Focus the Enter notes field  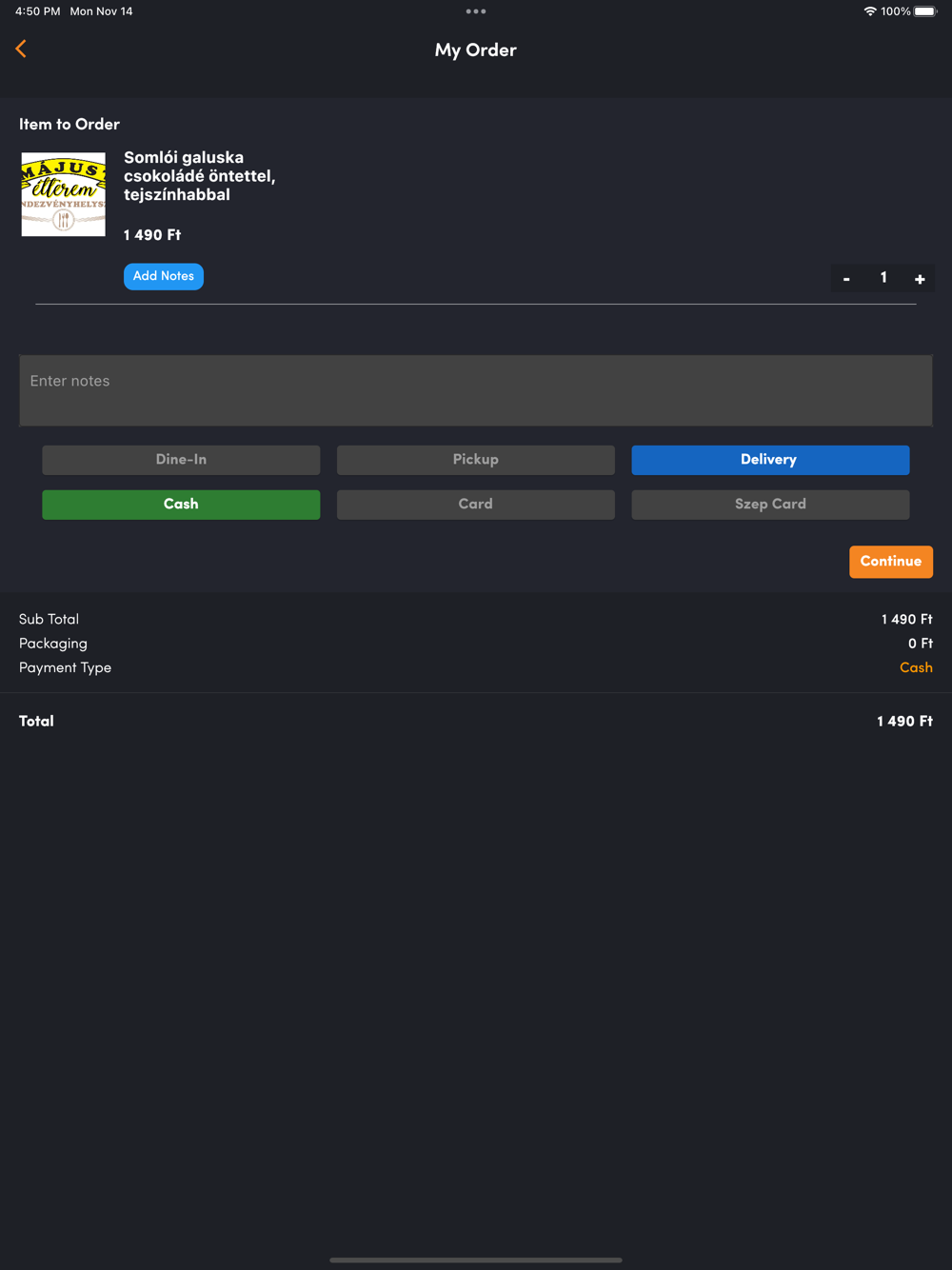tap(476, 390)
